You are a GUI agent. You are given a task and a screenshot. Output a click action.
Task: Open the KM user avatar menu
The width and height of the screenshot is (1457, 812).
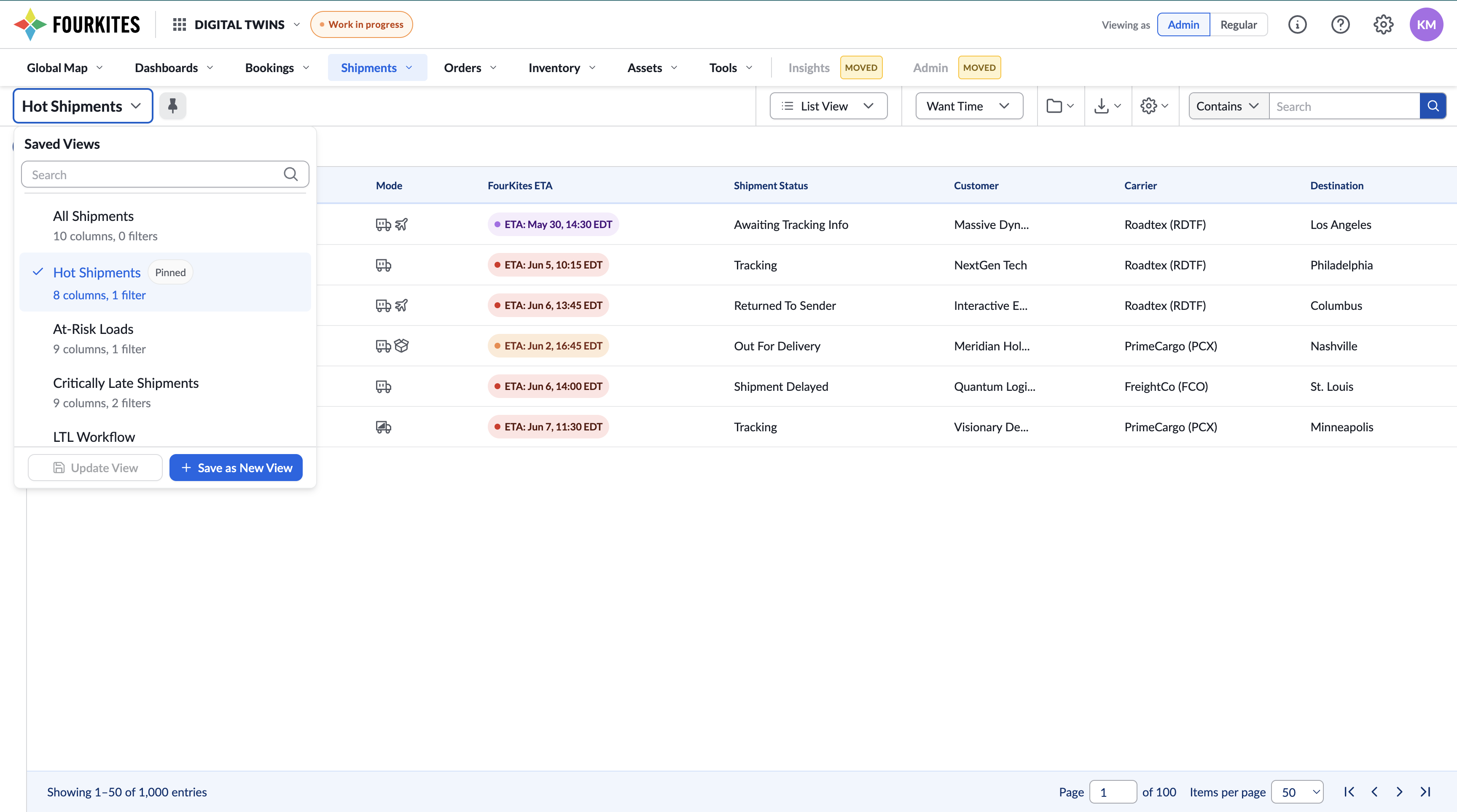1426,24
